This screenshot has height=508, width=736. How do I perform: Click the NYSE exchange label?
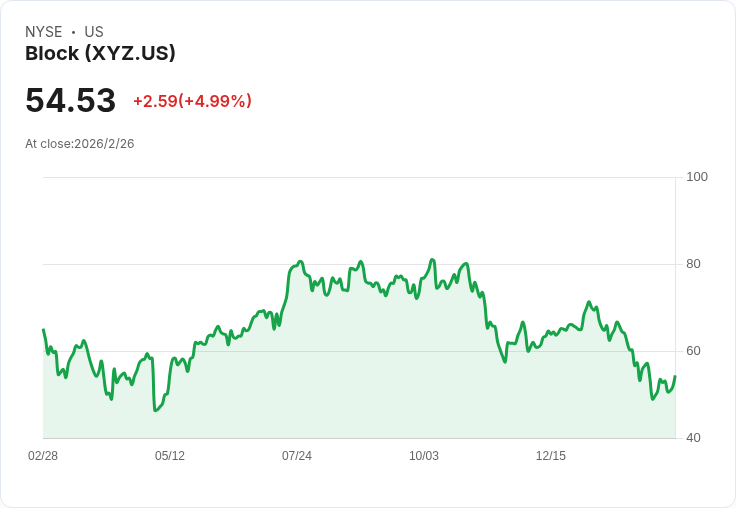point(43,32)
